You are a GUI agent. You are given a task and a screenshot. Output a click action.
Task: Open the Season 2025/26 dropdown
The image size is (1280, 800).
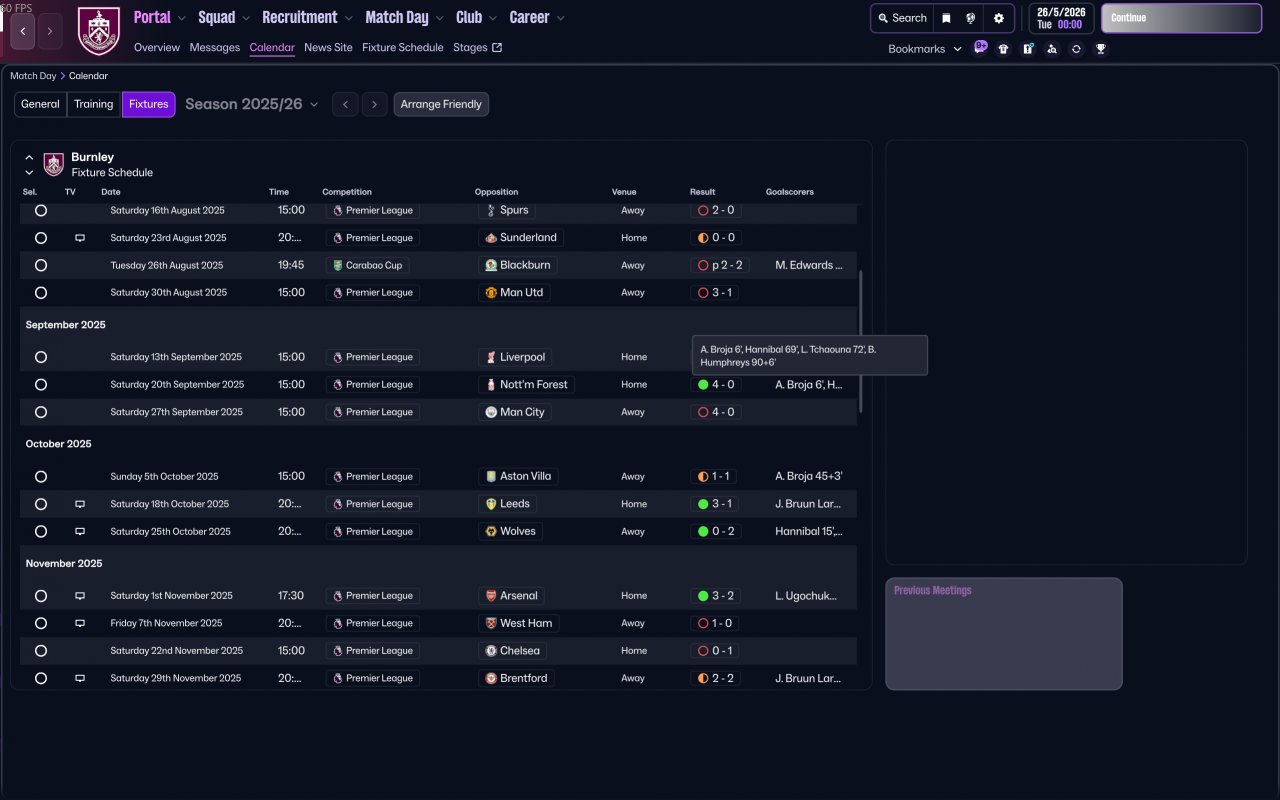pos(252,104)
